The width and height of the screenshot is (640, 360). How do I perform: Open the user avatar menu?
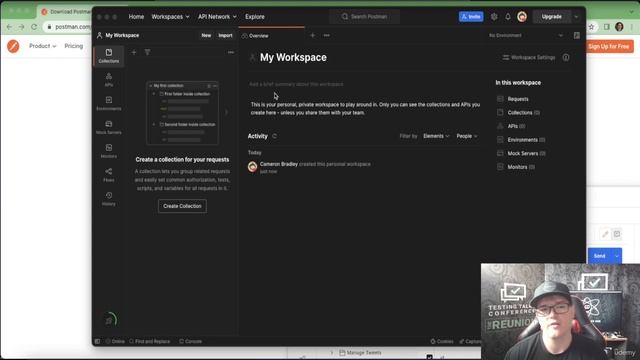[x=522, y=17]
